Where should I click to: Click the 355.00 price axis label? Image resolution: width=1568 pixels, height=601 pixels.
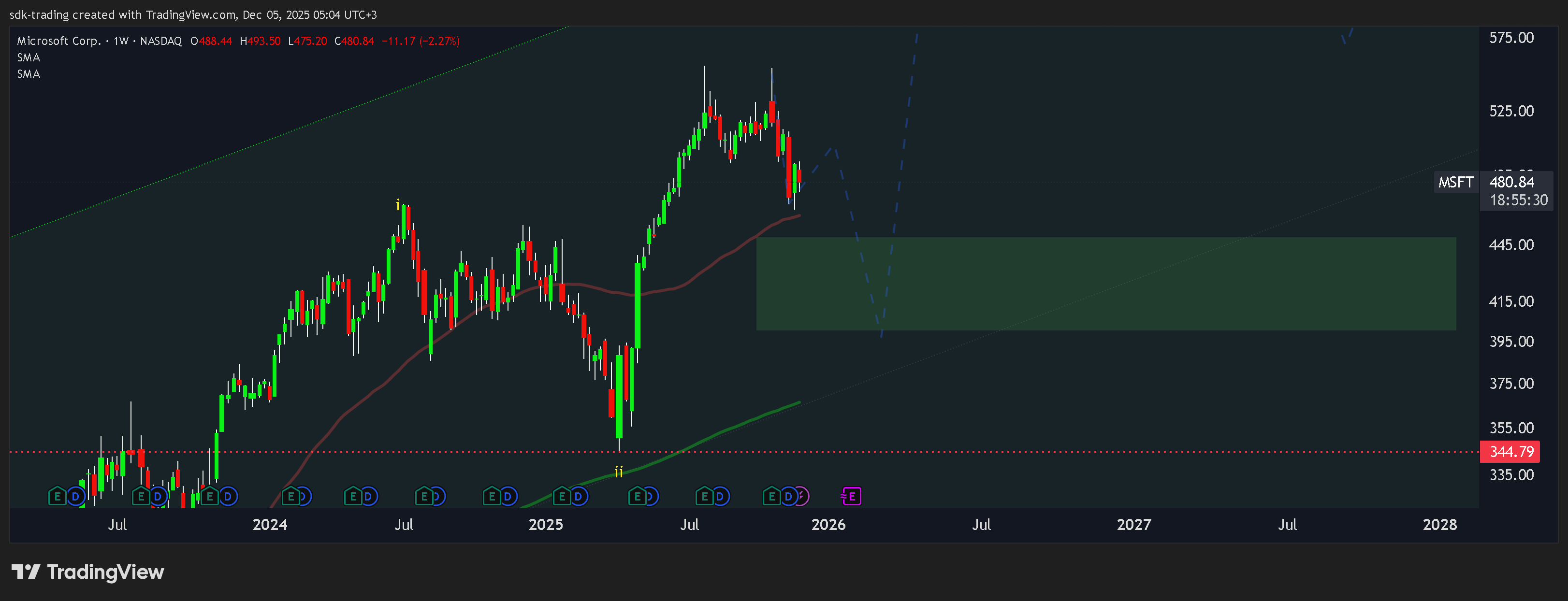click(1511, 428)
